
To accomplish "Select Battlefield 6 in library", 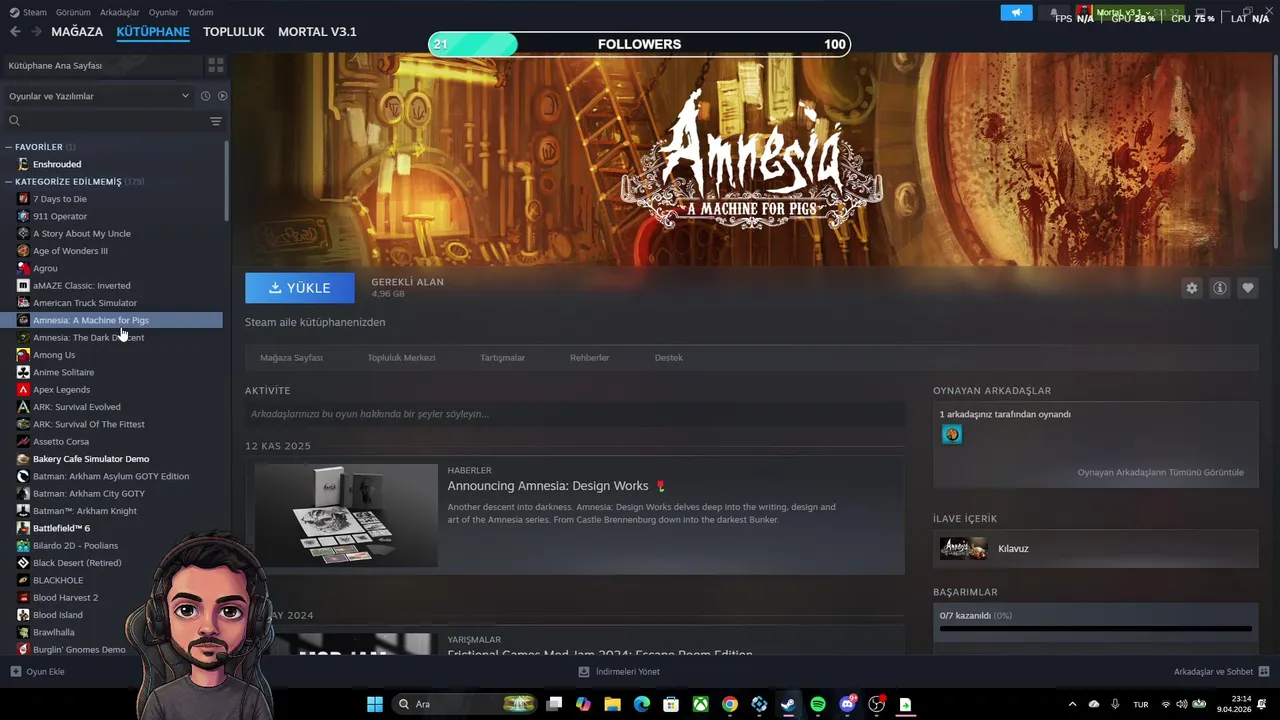I will pos(61,528).
